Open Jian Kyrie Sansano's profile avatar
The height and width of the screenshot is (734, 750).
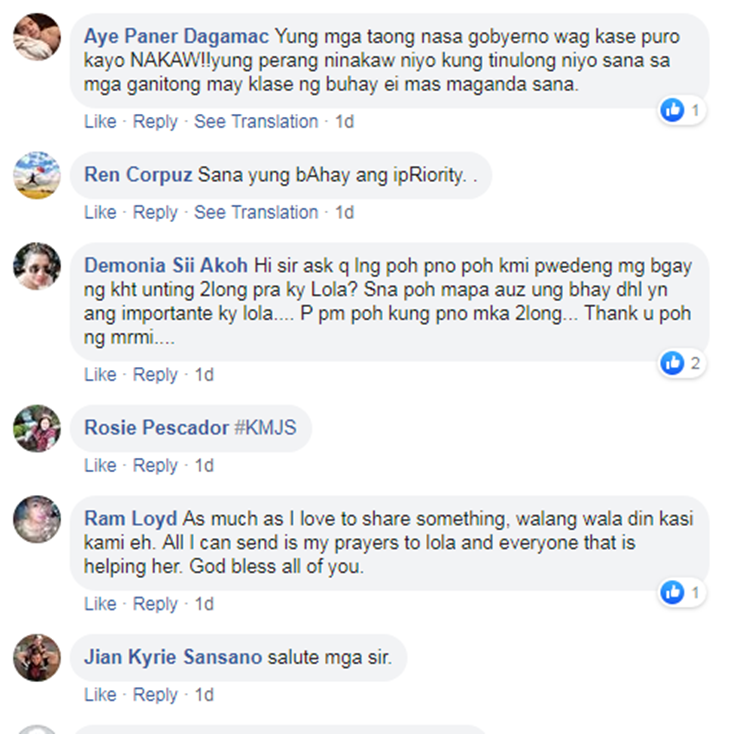[x=37, y=658]
